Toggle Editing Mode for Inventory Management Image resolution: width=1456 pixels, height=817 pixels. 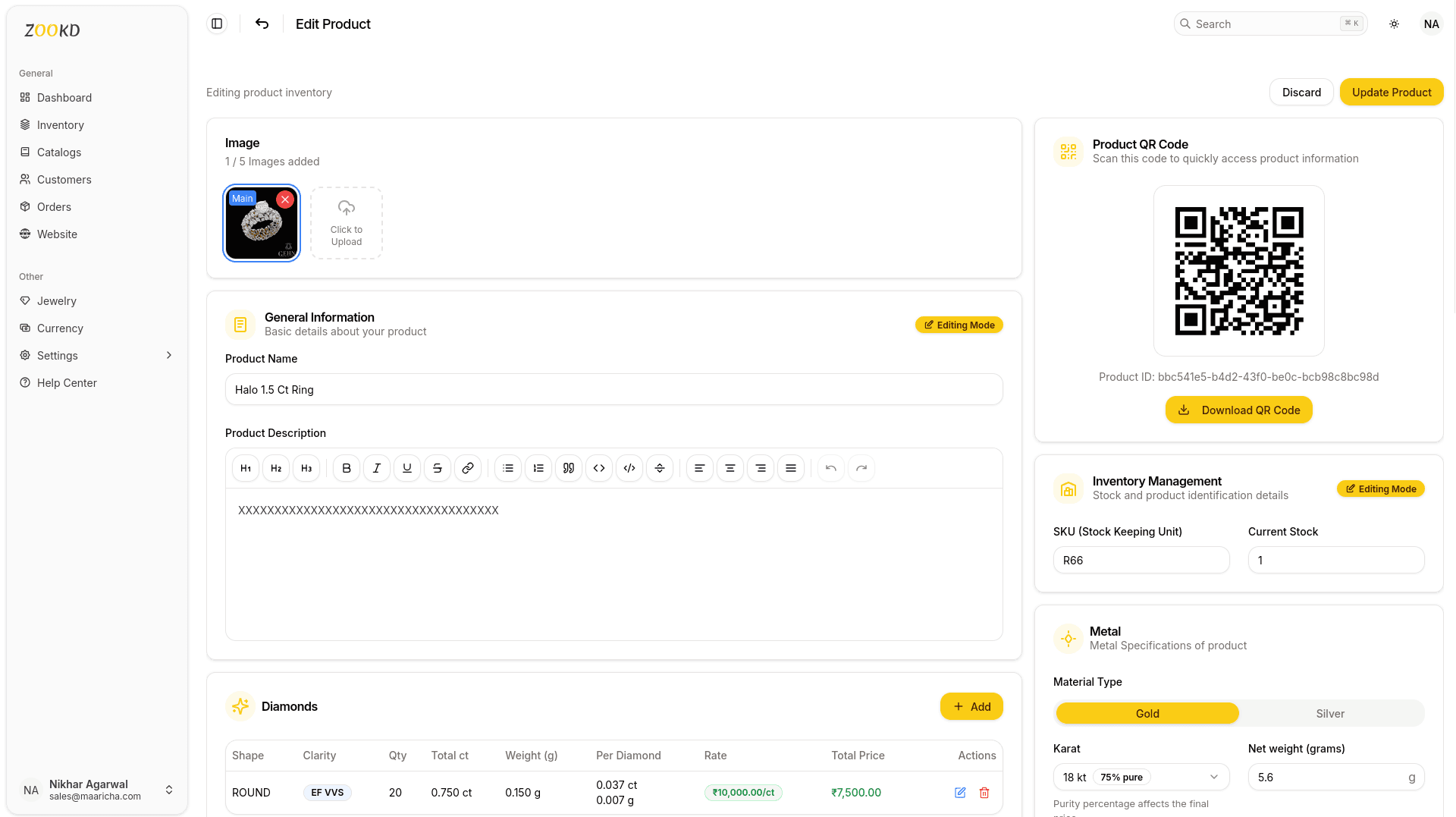click(1380, 489)
